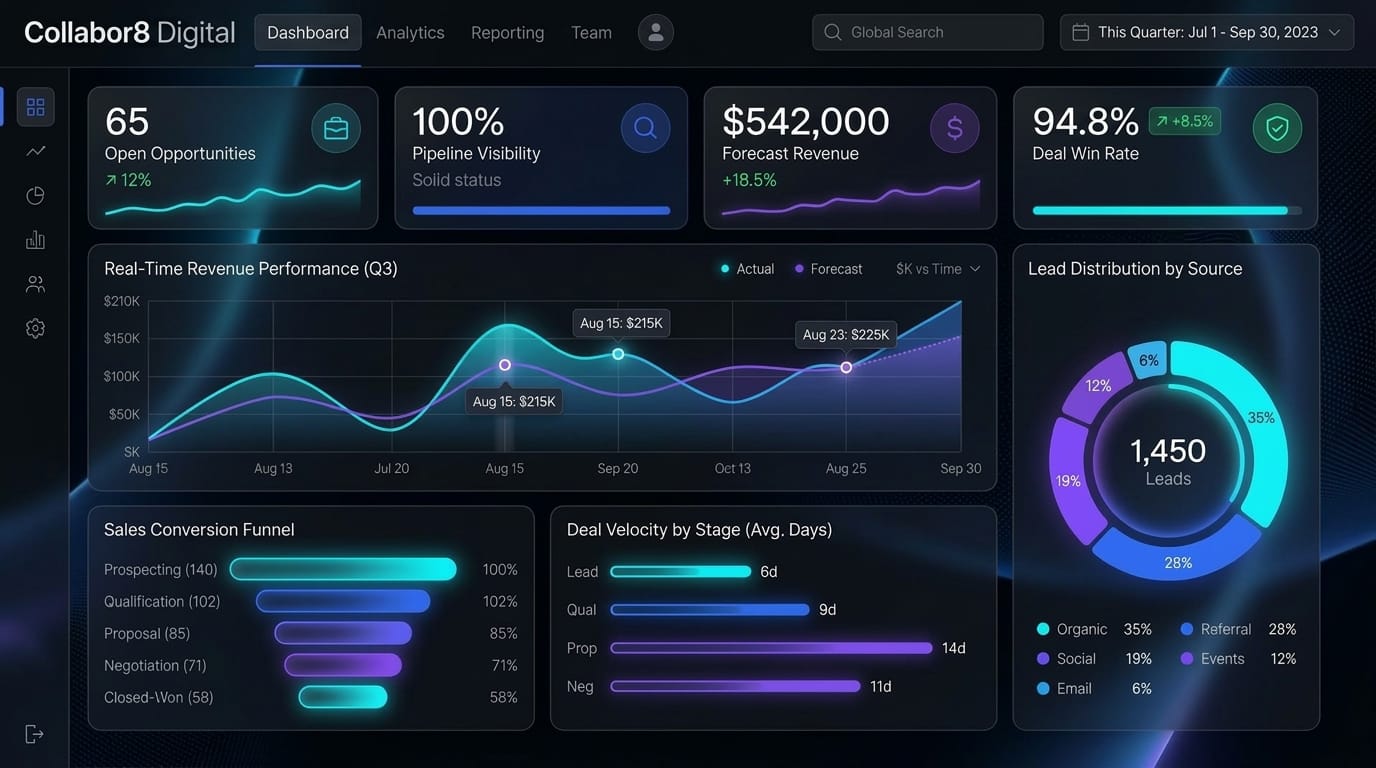Click the dollar icon on Forecast Revenue card
Viewport: 1376px width, 768px height.
955,128
